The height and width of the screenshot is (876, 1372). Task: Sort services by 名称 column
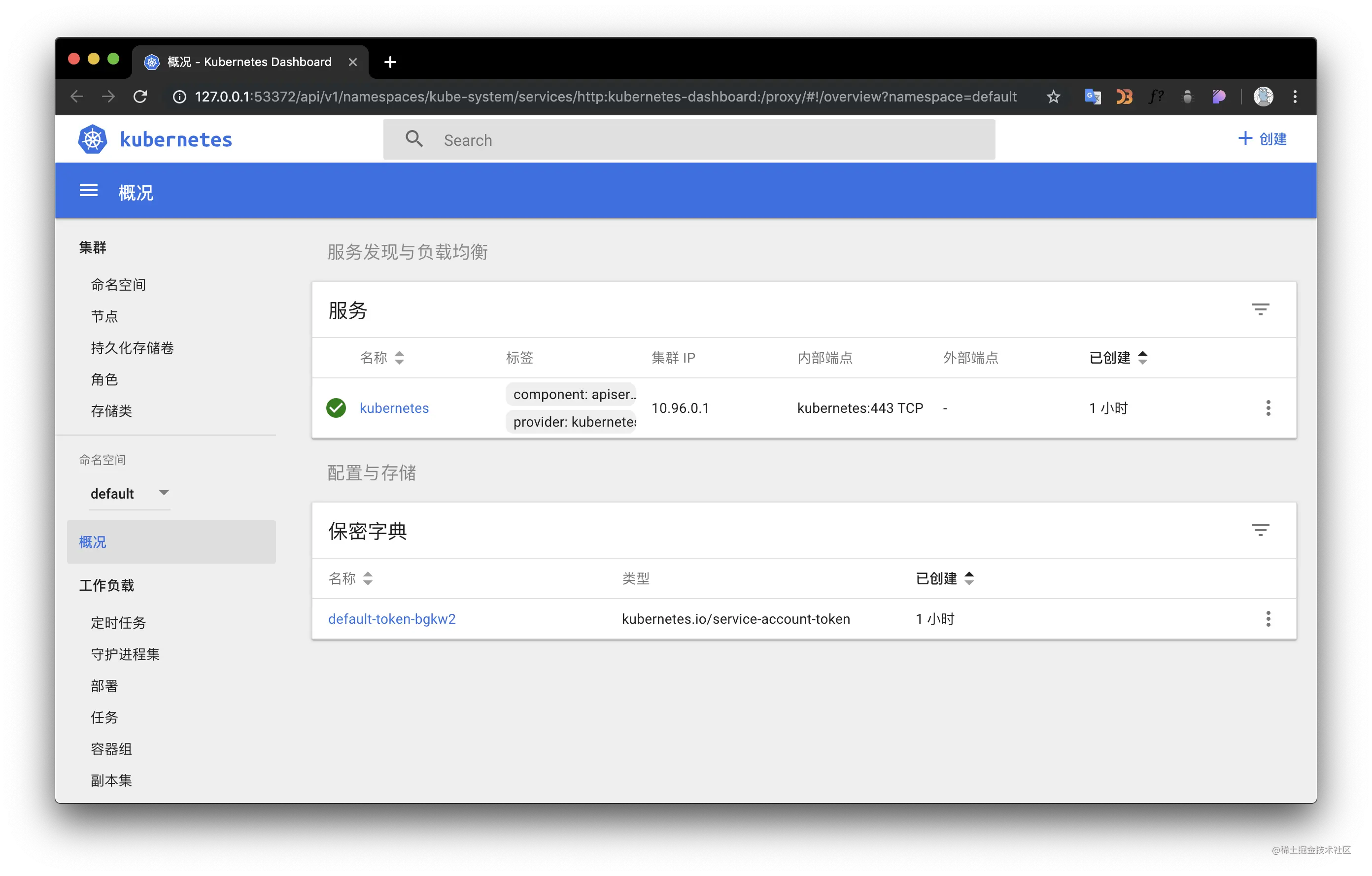pos(382,358)
